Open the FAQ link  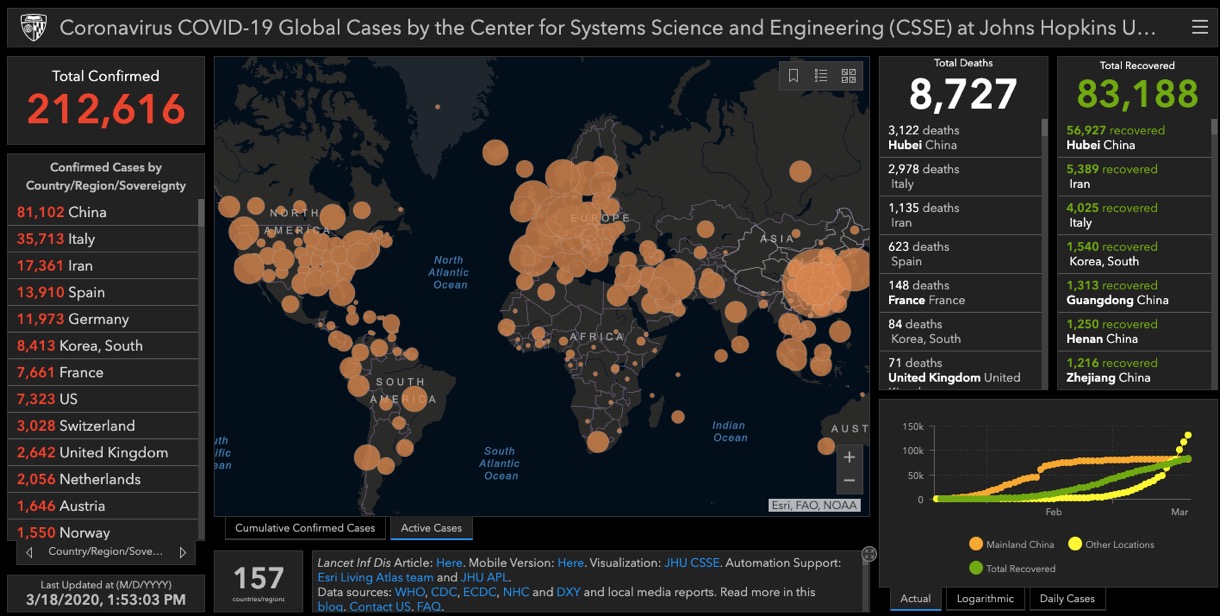[x=429, y=606]
